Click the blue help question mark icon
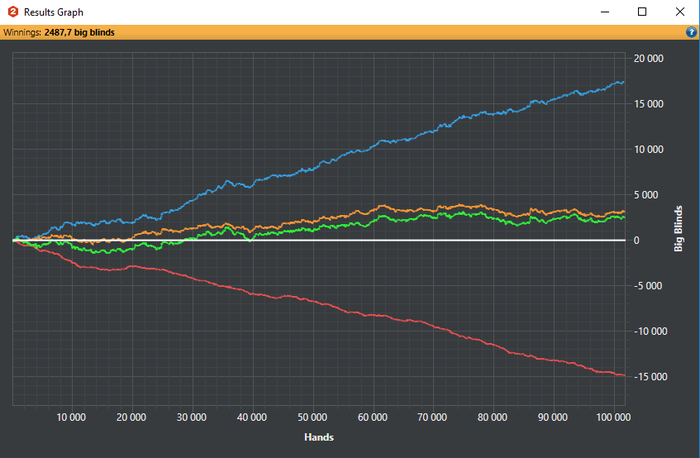Image resolution: width=700 pixels, height=458 pixels. click(691, 32)
